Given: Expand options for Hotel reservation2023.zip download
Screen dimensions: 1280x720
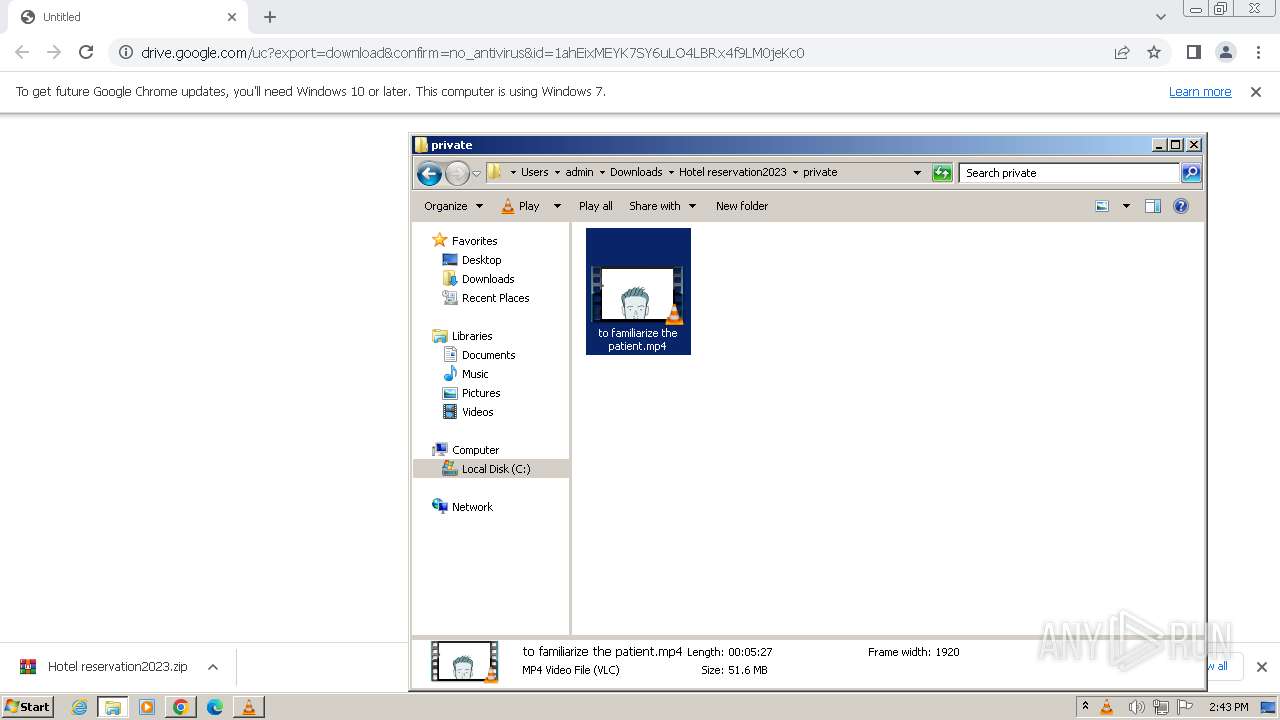Looking at the screenshot, I should (x=213, y=667).
